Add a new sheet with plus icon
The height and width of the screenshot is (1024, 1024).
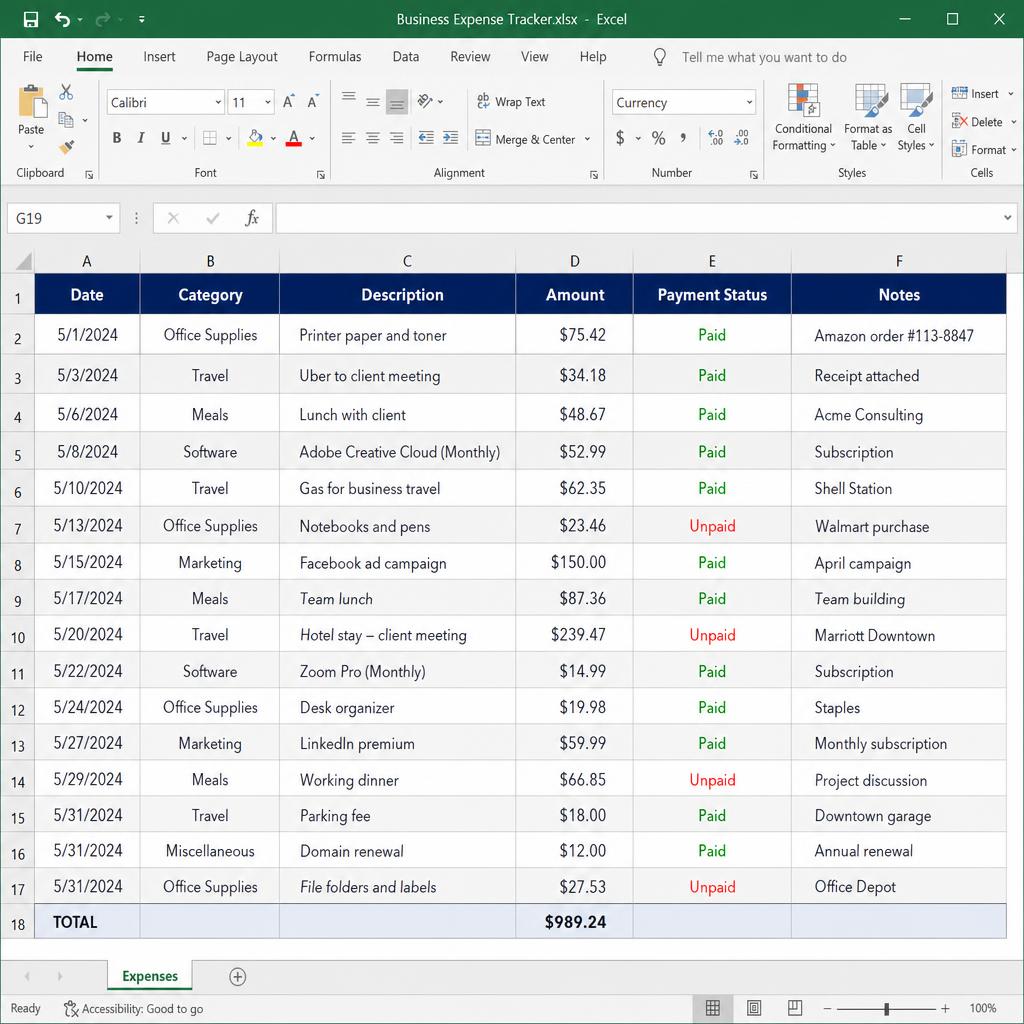tap(238, 977)
